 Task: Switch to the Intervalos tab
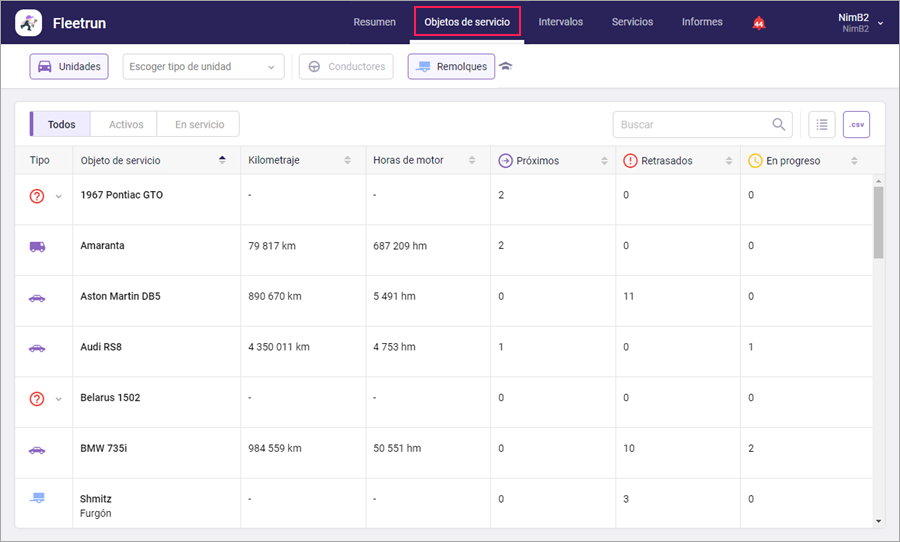point(560,22)
